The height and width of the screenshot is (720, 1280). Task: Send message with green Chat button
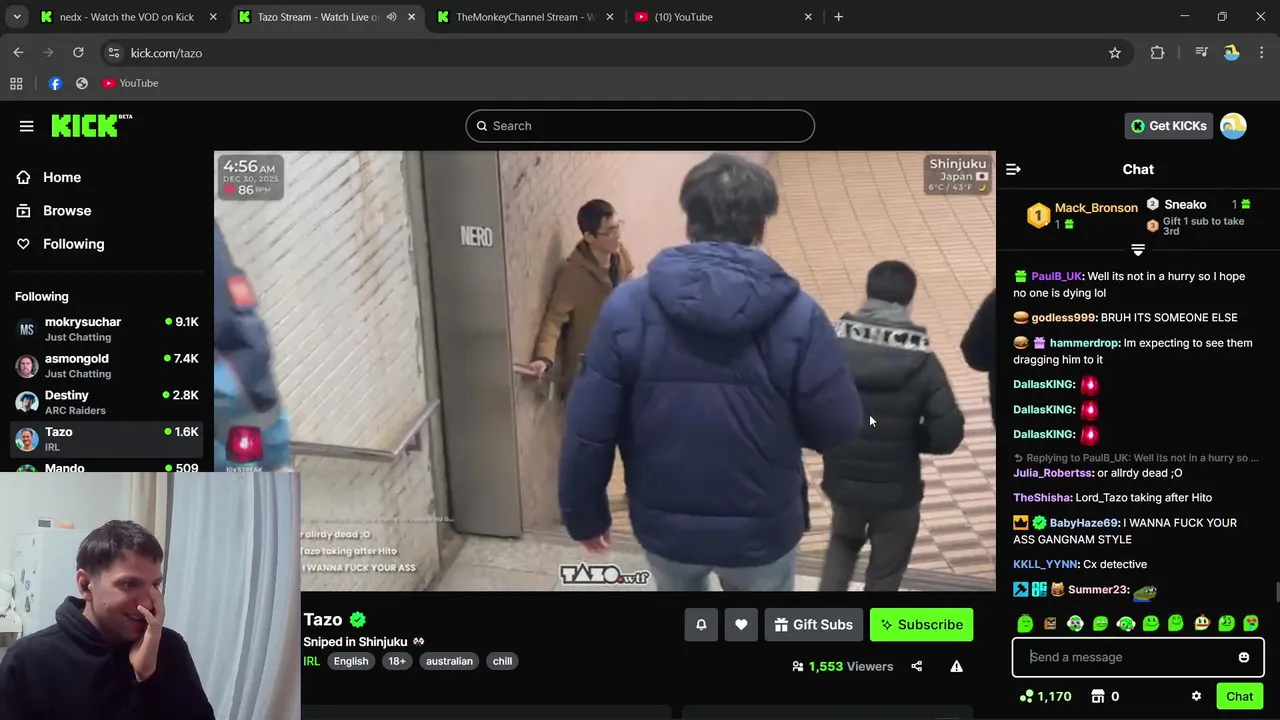pos(1239,696)
